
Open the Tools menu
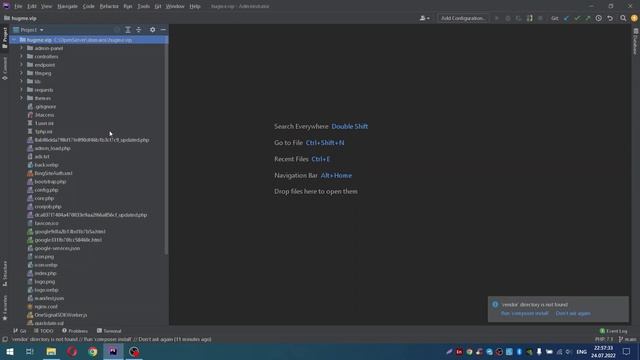tap(143, 7)
